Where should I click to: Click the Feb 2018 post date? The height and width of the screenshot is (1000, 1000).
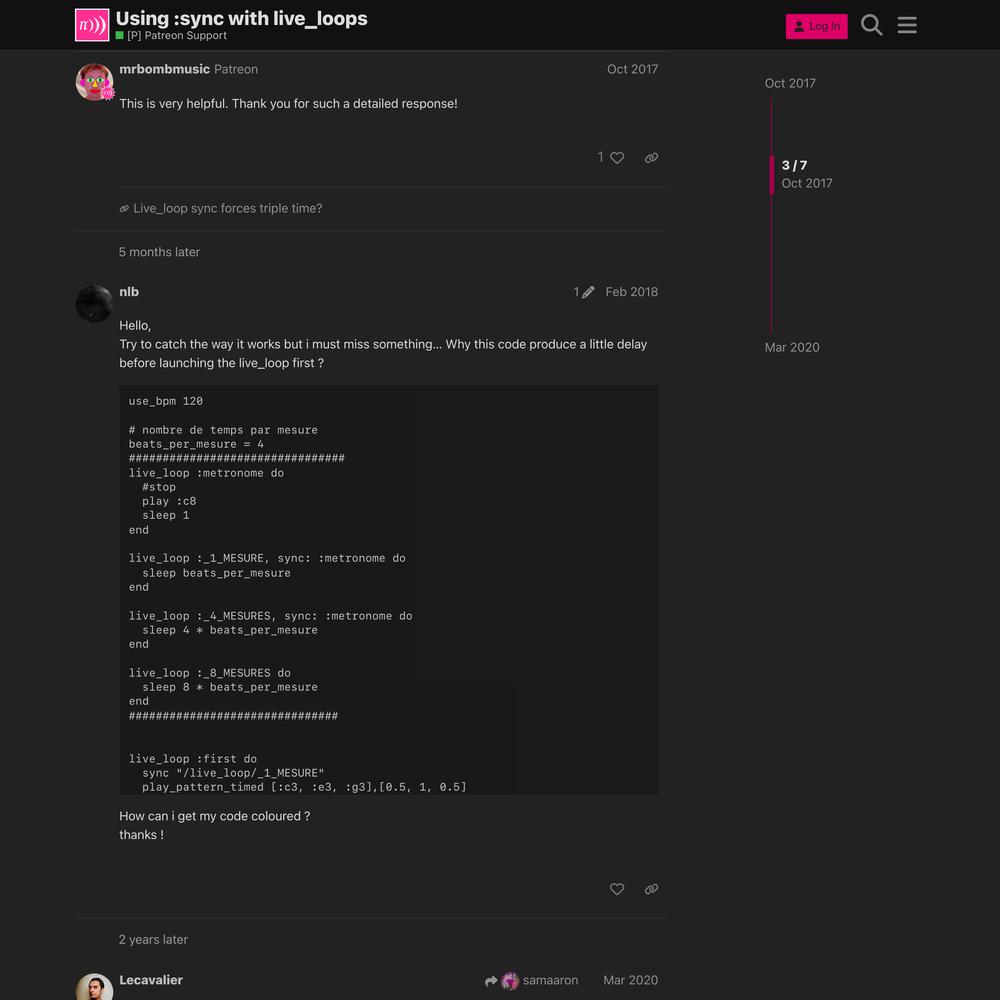[x=631, y=291]
